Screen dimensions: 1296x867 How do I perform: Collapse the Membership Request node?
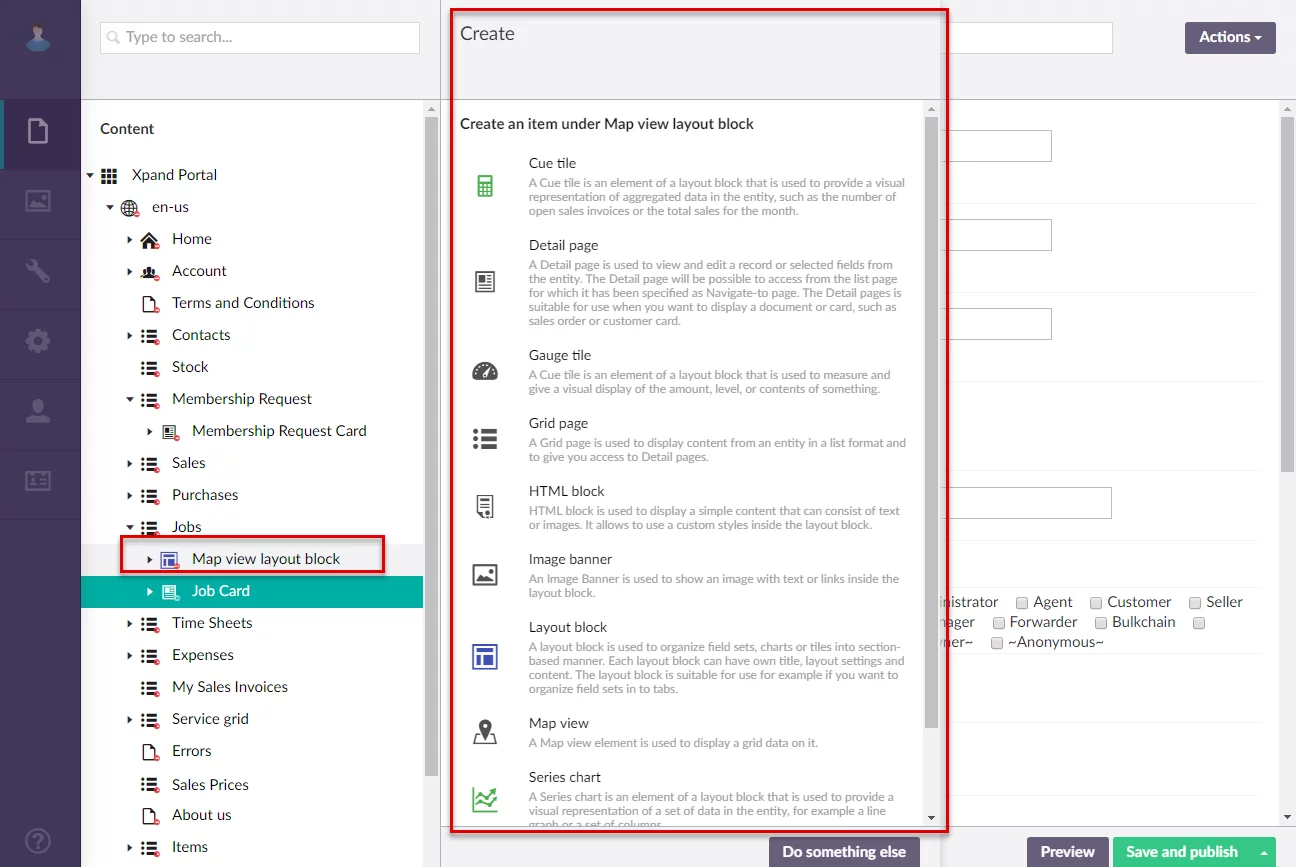[130, 399]
